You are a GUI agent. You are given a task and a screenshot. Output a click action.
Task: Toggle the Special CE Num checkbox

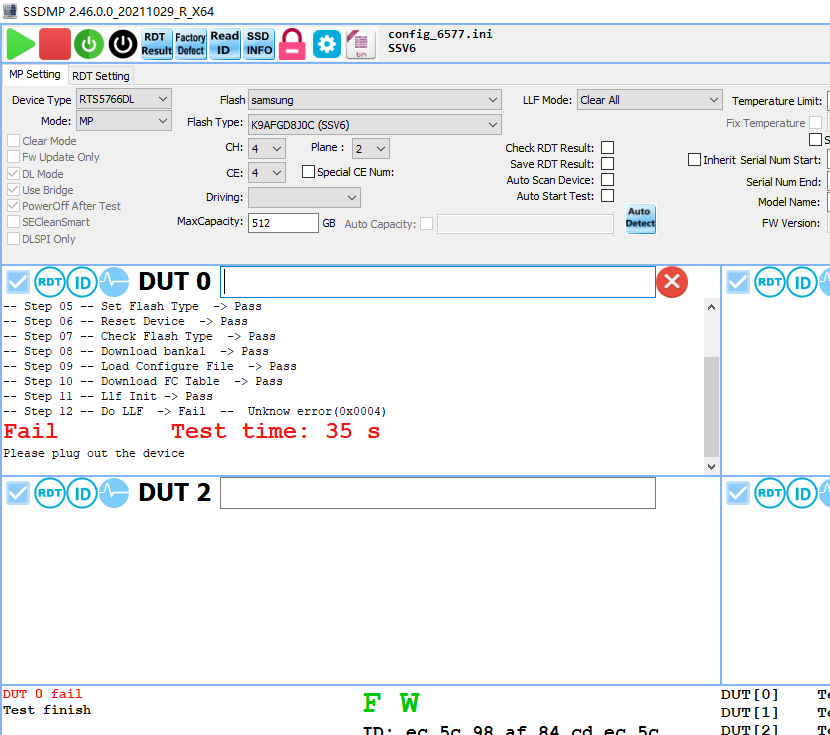309,172
